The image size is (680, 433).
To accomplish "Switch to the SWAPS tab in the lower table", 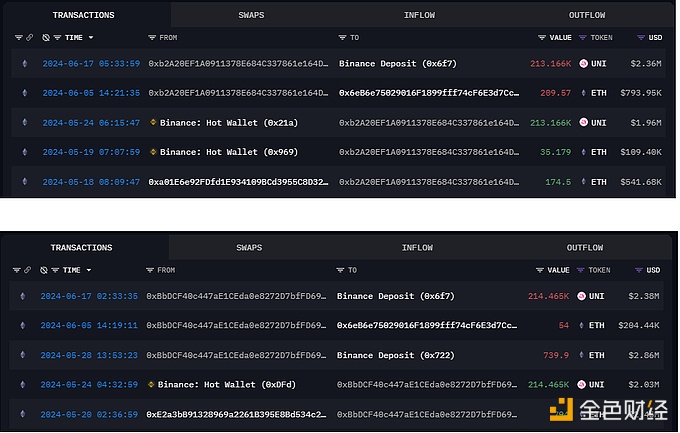I will pyautogui.click(x=249, y=248).
